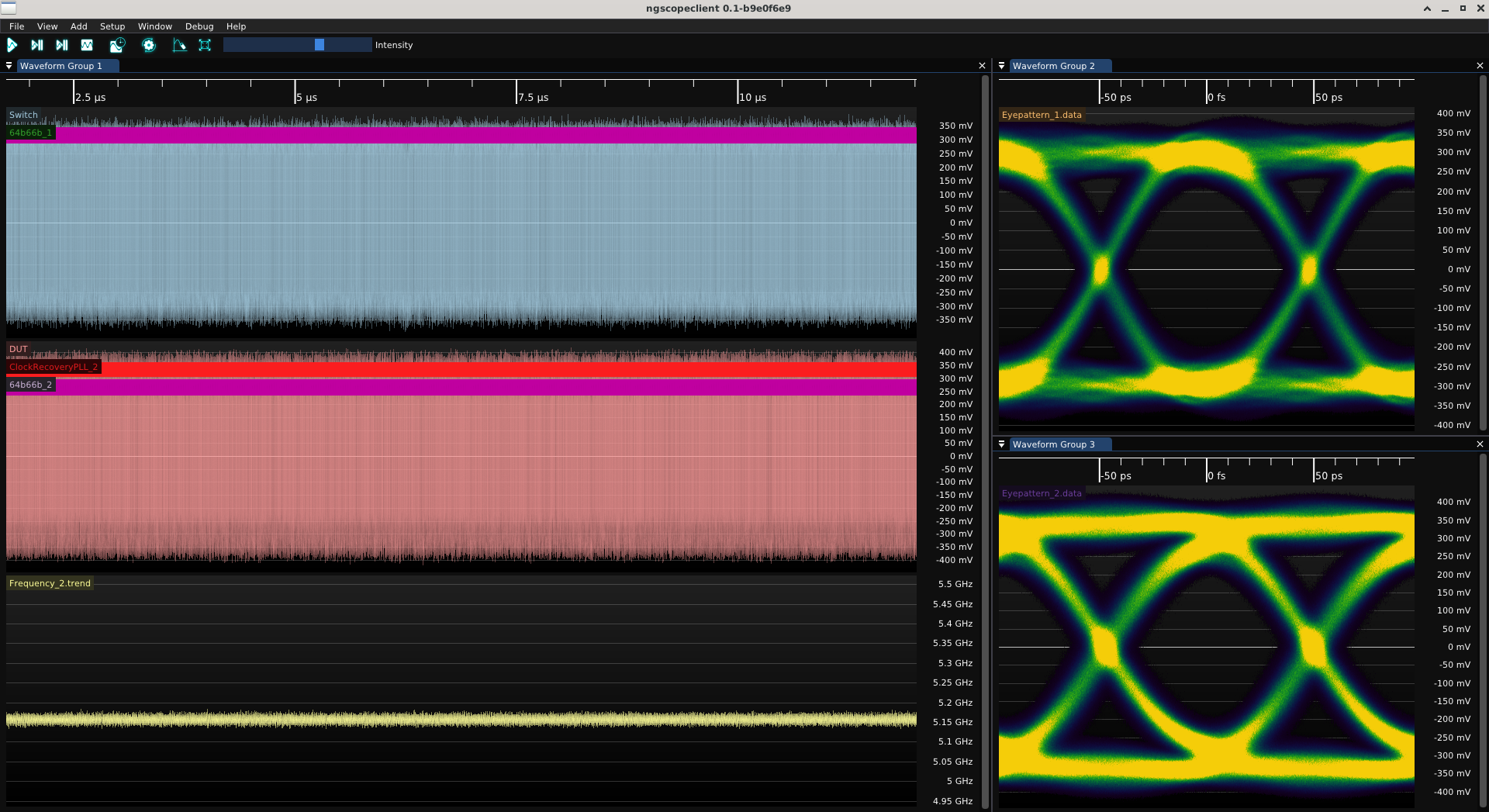
Task: Select the Waveform Group 3 tab
Action: click(1060, 444)
